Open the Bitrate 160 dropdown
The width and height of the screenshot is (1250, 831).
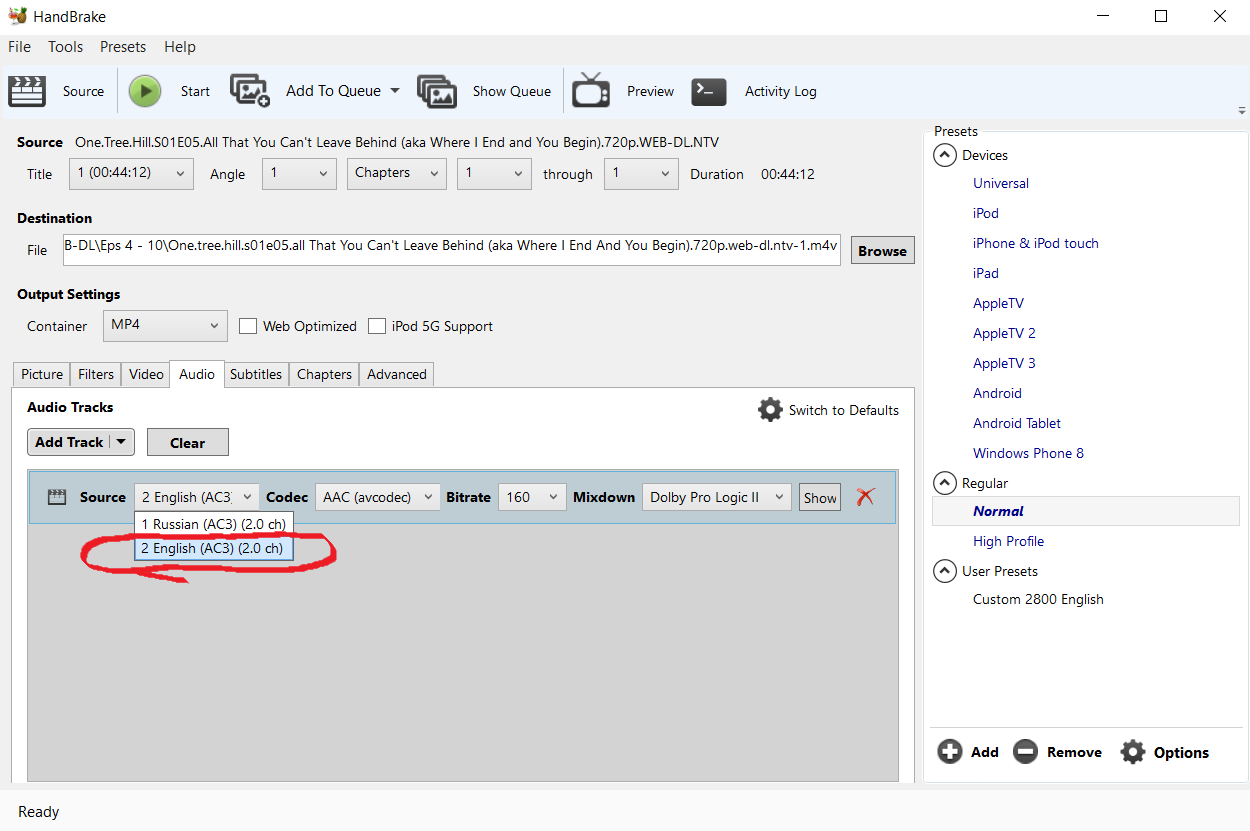coord(532,497)
